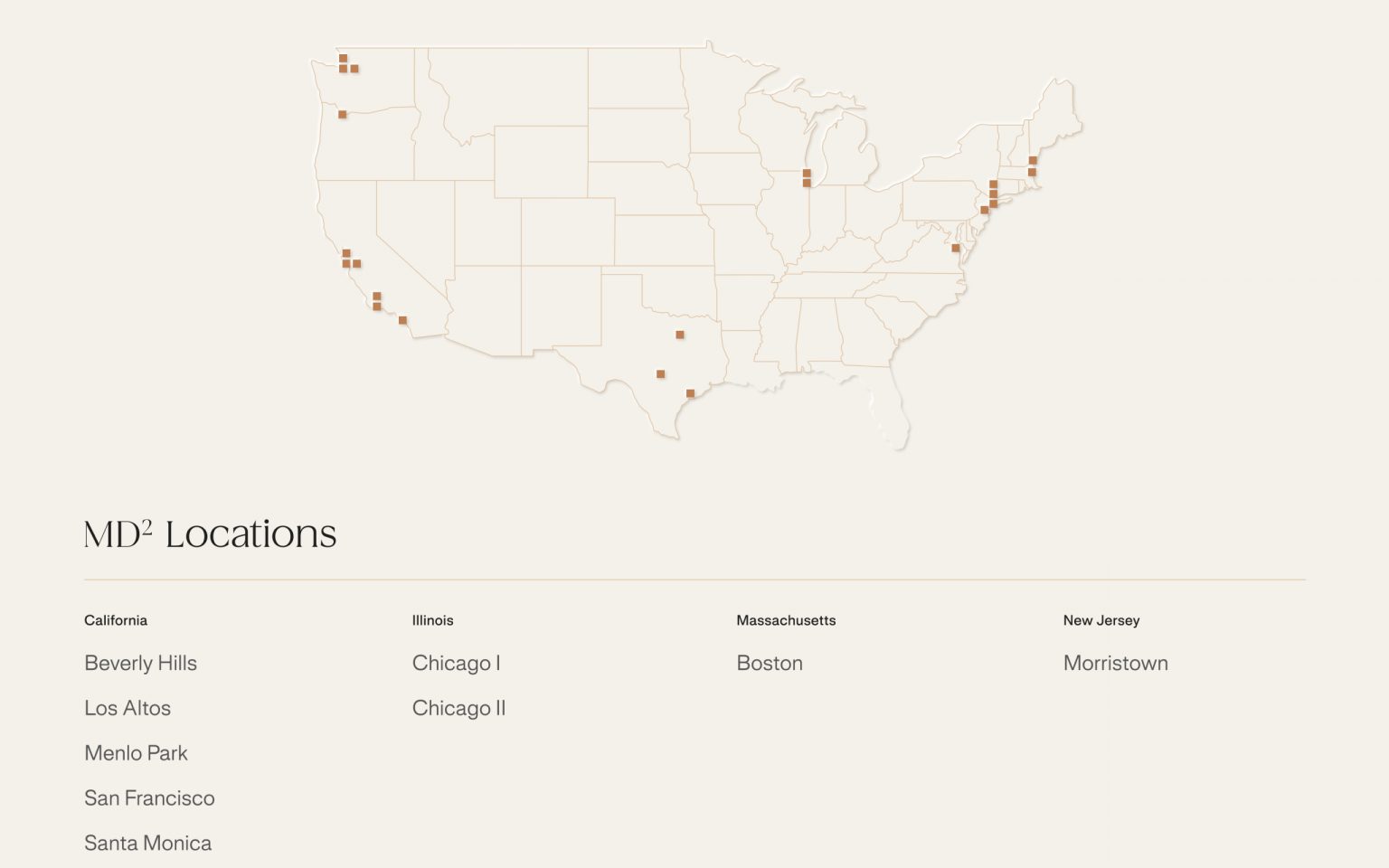This screenshot has width=1389, height=868.
Task: Select the San Francisco location link
Action: pos(149,798)
